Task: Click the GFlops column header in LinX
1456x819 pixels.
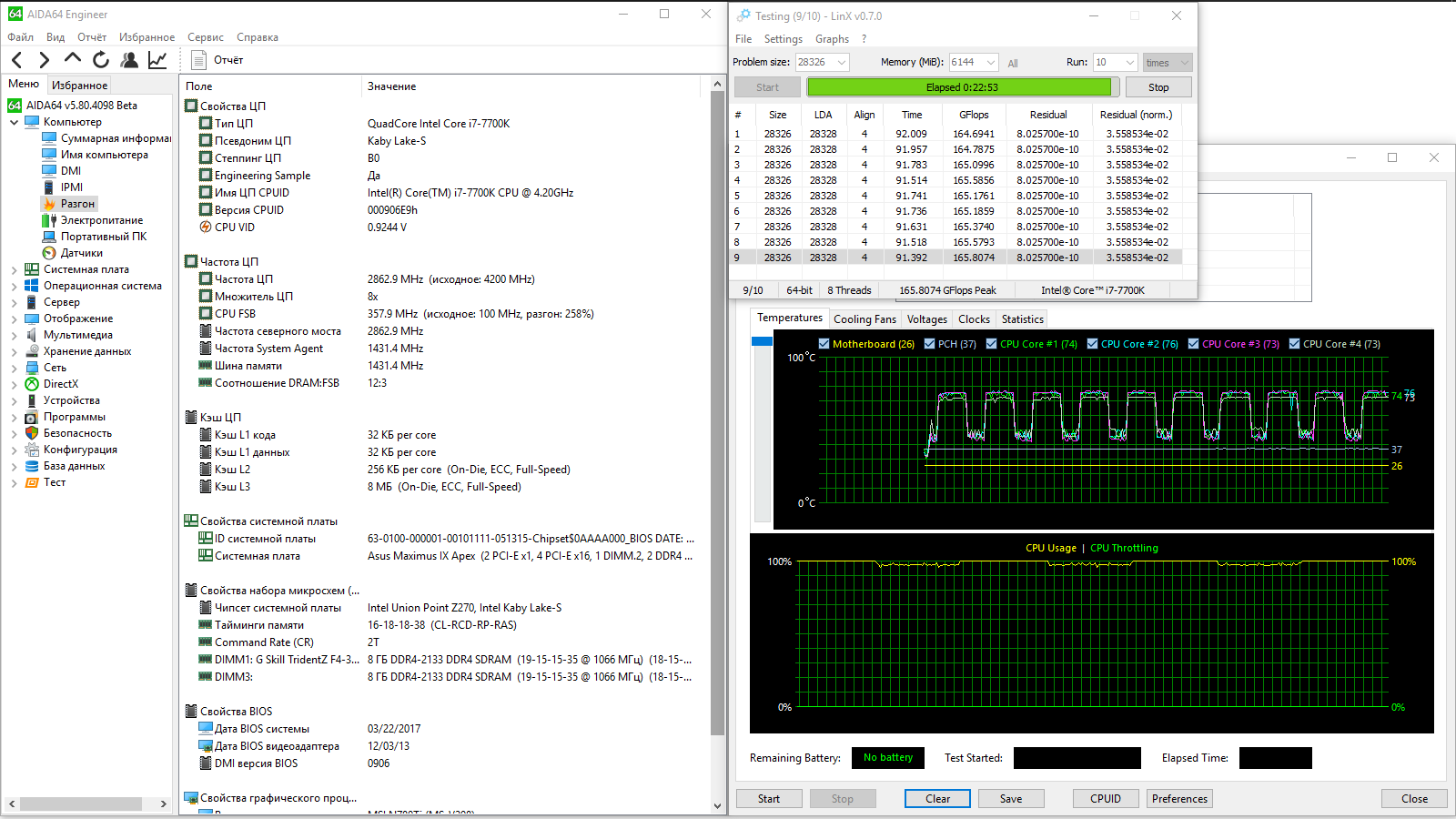Action: [974, 115]
